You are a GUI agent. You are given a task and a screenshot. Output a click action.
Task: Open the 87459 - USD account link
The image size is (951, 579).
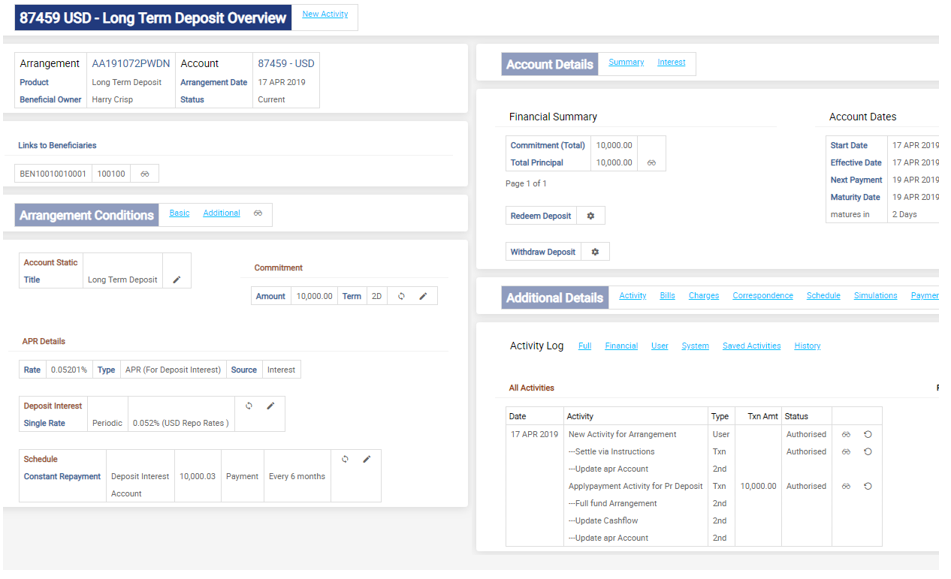(x=285, y=63)
